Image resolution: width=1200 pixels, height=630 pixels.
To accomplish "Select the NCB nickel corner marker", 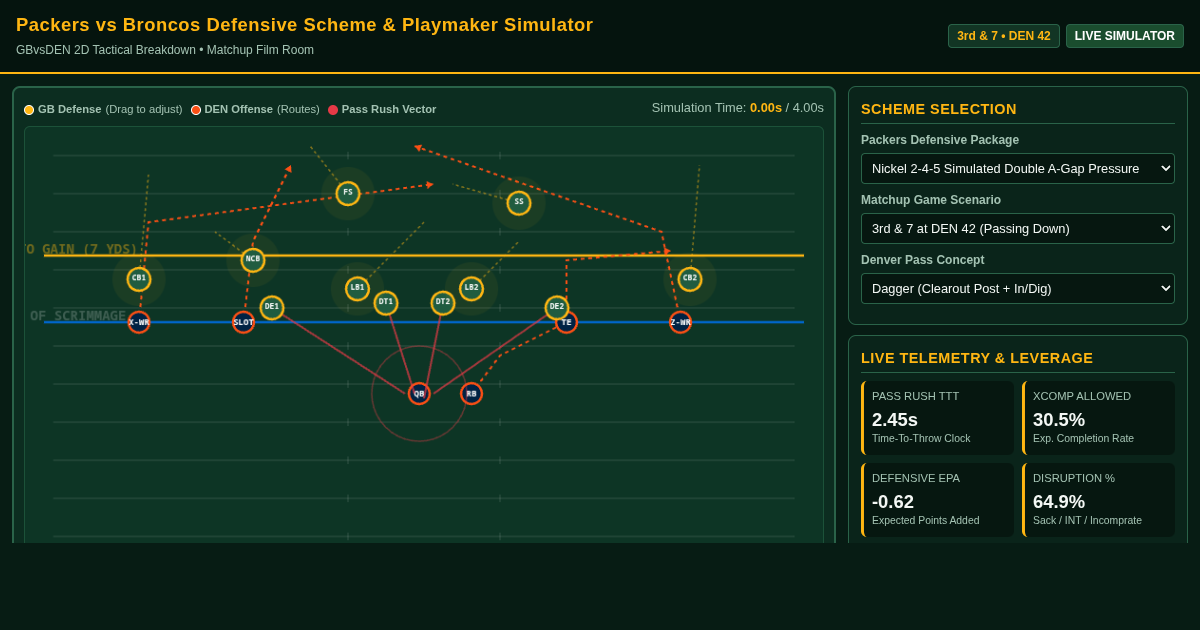I will coord(253,260).
